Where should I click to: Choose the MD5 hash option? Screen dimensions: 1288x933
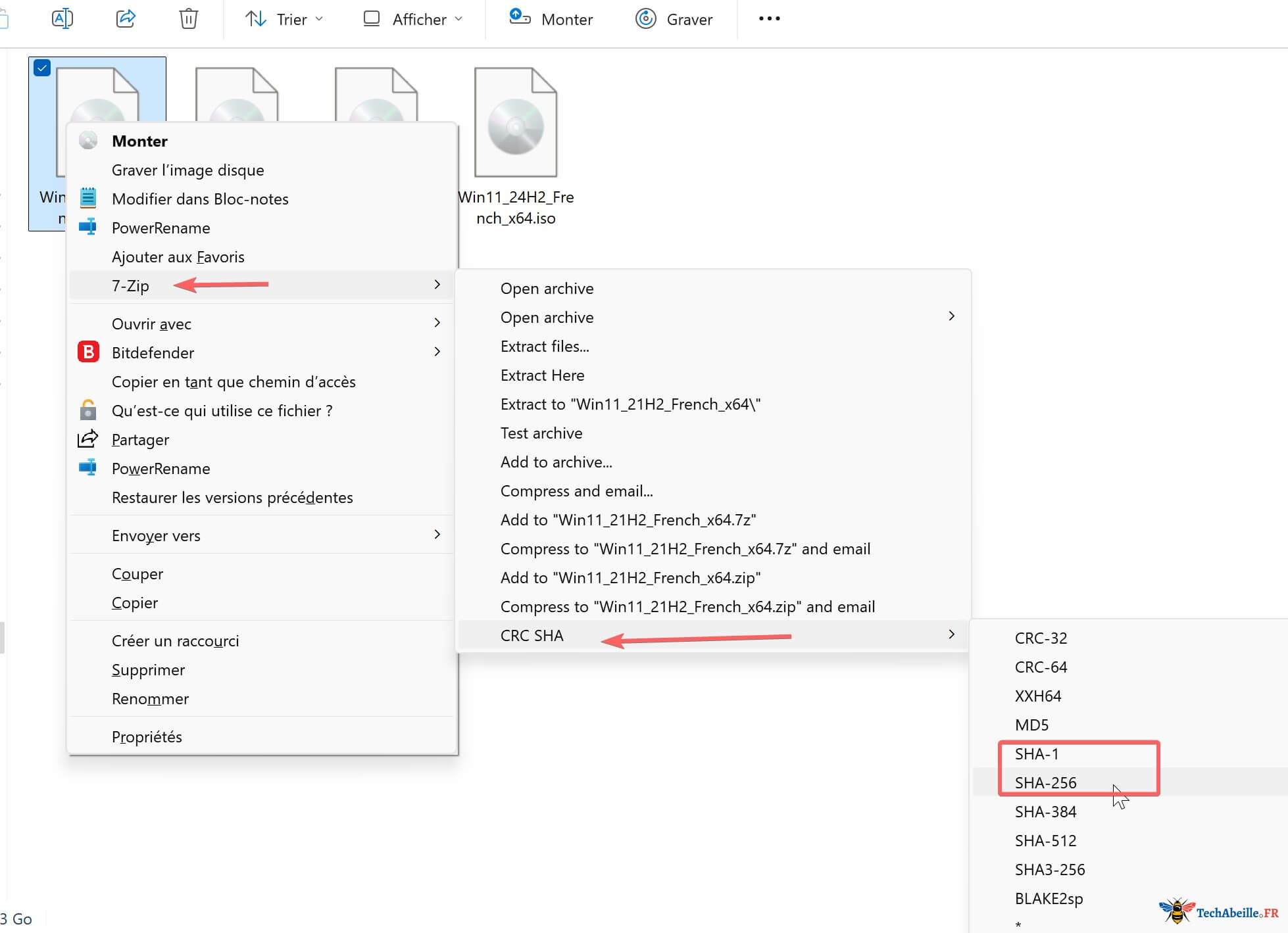pyautogui.click(x=1031, y=725)
